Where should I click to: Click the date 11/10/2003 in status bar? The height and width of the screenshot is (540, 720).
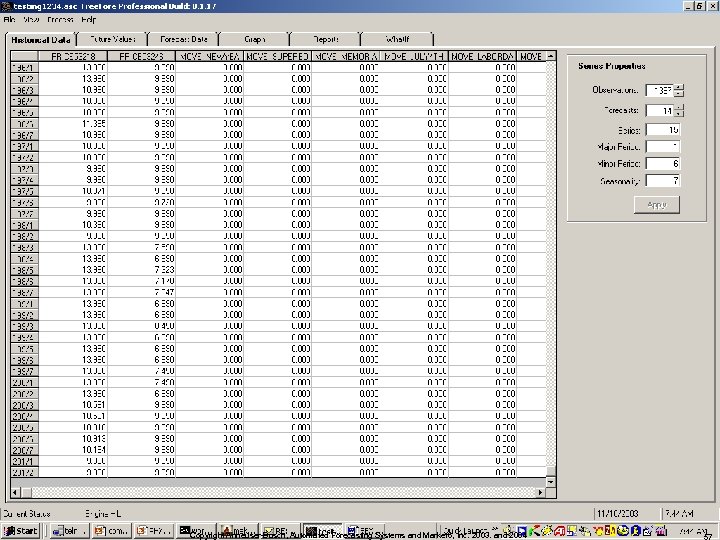(x=618, y=513)
